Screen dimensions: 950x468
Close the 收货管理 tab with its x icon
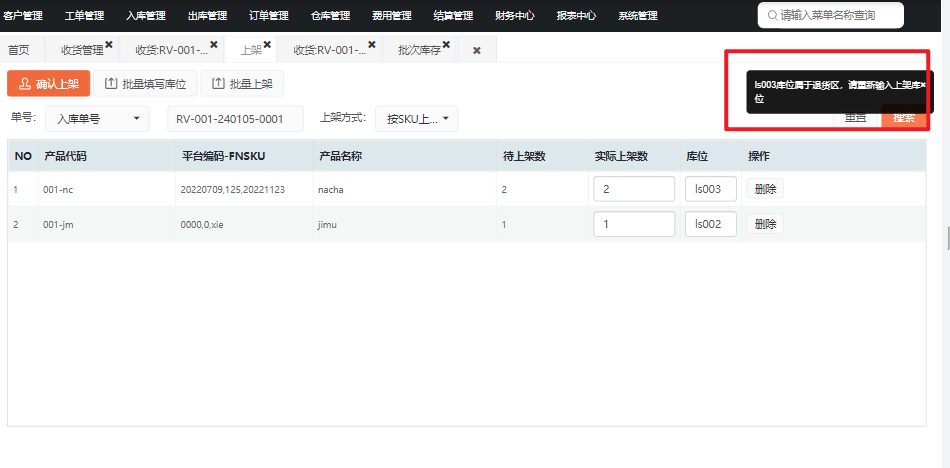tap(109, 44)
